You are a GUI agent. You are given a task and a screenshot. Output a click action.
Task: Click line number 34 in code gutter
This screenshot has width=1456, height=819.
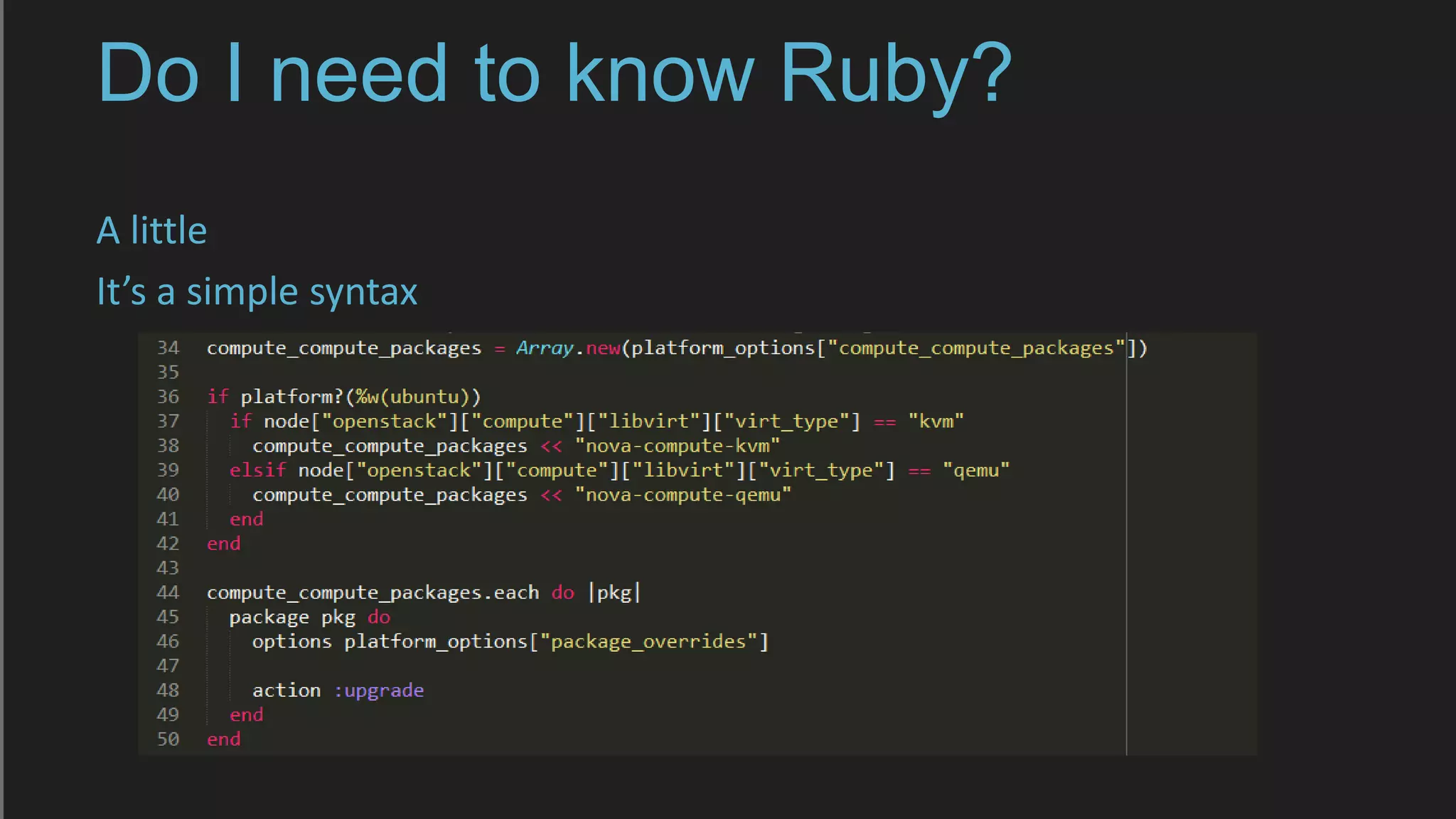[x=168, y=348]
